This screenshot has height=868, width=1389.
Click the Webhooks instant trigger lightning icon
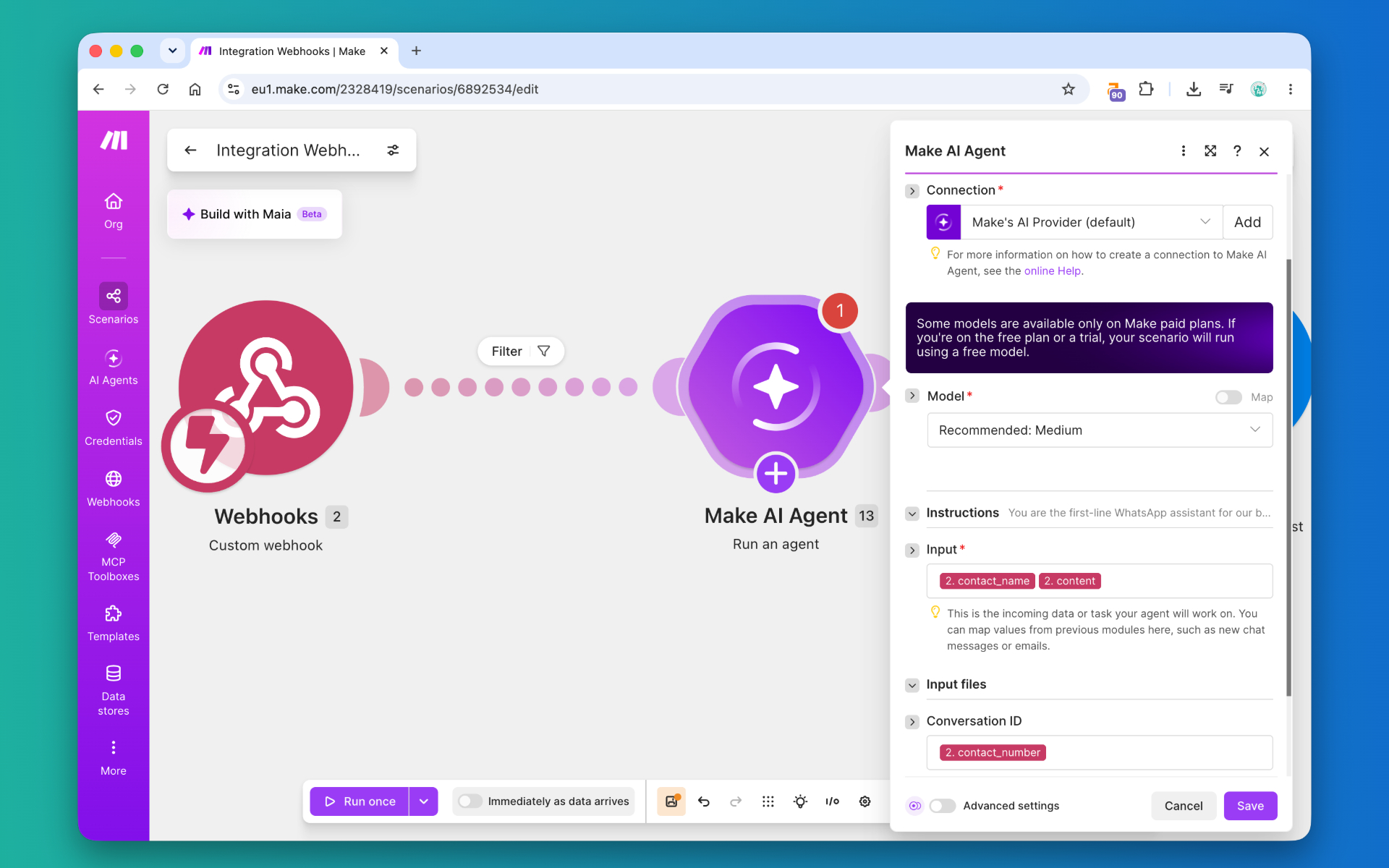(208, 445)
